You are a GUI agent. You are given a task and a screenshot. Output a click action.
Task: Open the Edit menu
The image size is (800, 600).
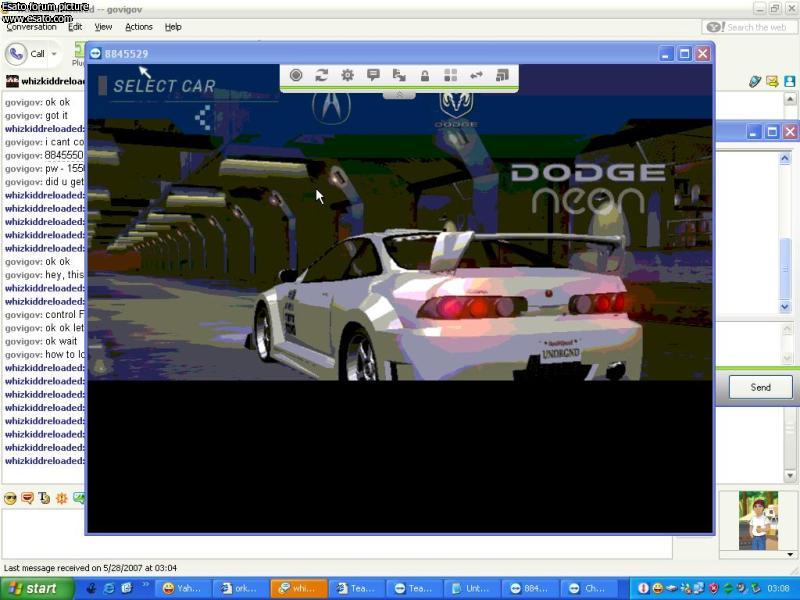click(x=75, y=27)
